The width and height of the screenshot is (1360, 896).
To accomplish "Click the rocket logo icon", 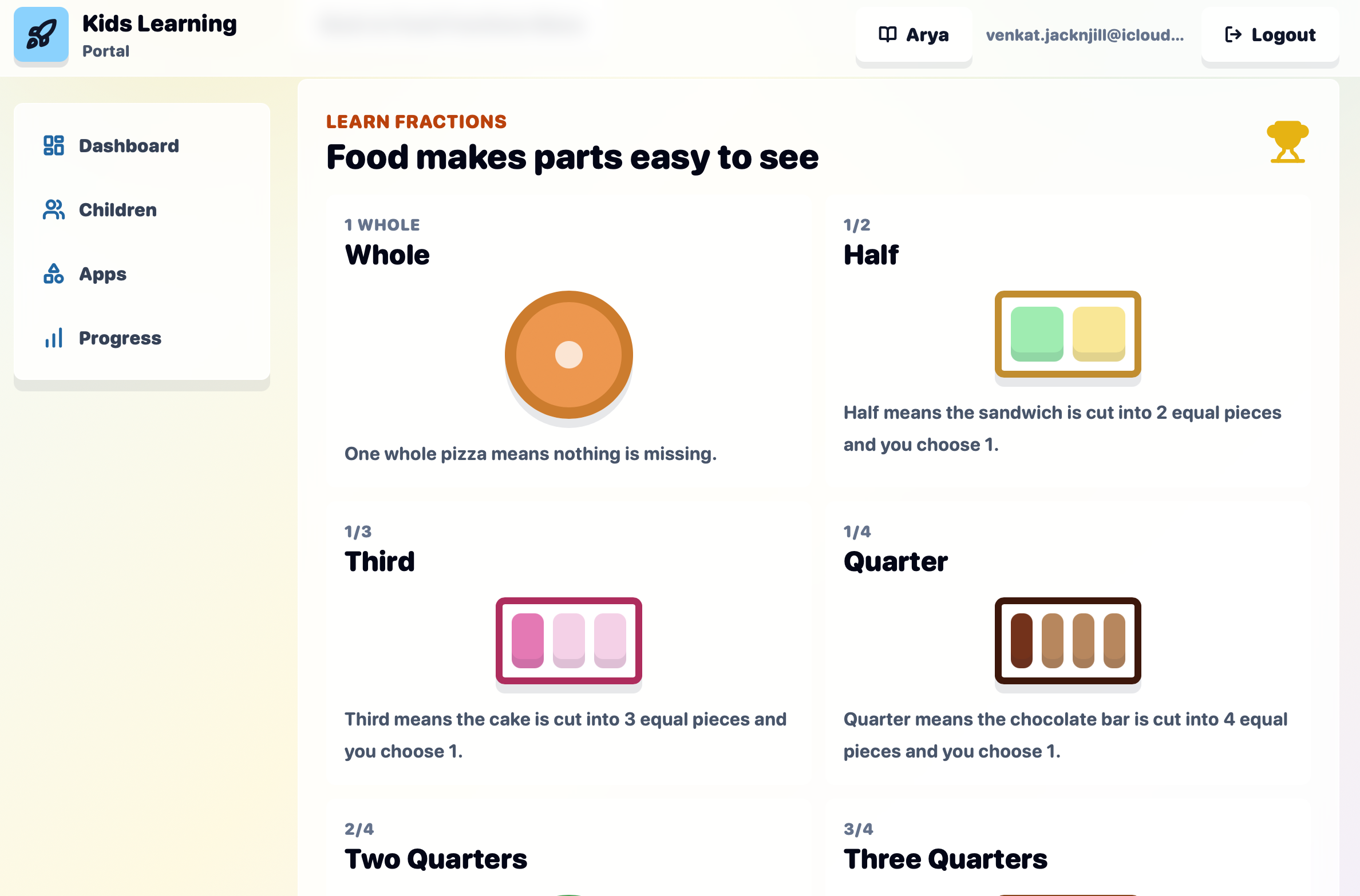I will (x=41, y=34).
